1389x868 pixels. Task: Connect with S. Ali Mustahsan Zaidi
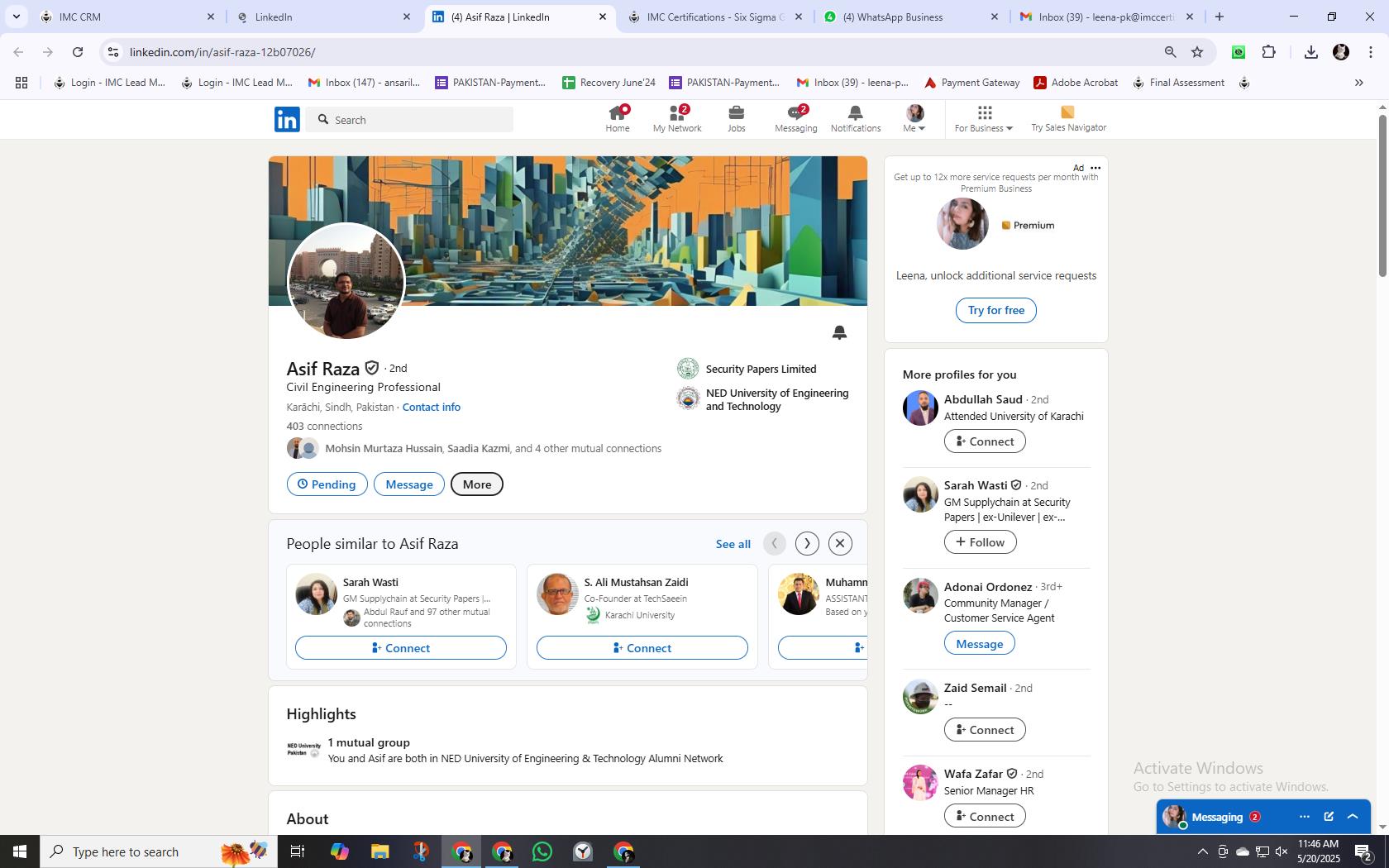pos(642,648)
